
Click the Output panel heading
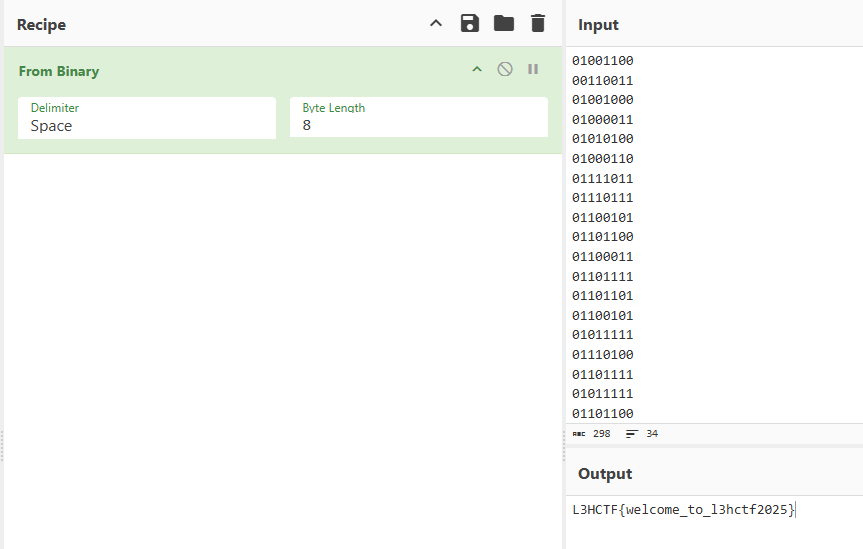pyautogui.click(x=605, y=474)
